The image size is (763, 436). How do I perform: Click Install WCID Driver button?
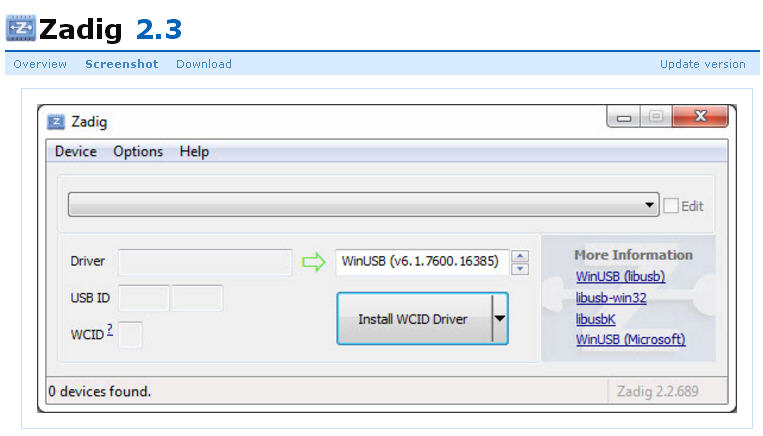tap(414, 319)
